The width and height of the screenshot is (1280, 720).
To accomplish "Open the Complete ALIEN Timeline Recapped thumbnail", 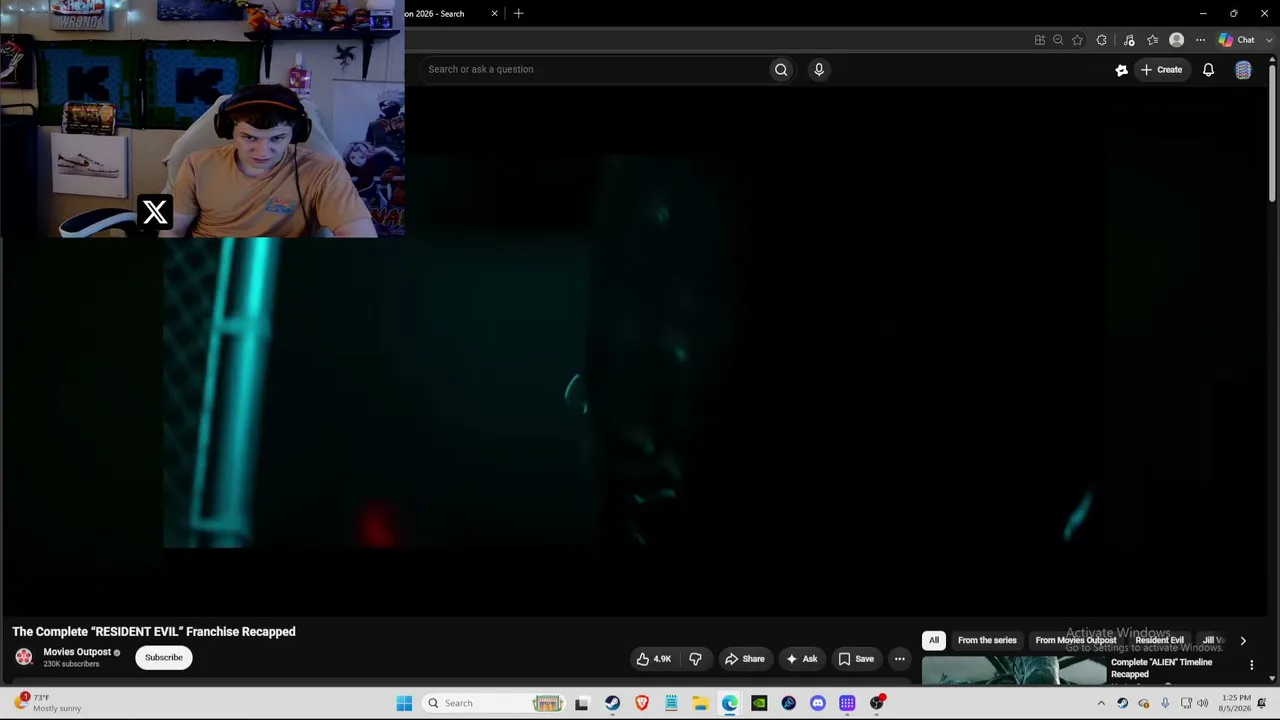I will coord(1013,671).
